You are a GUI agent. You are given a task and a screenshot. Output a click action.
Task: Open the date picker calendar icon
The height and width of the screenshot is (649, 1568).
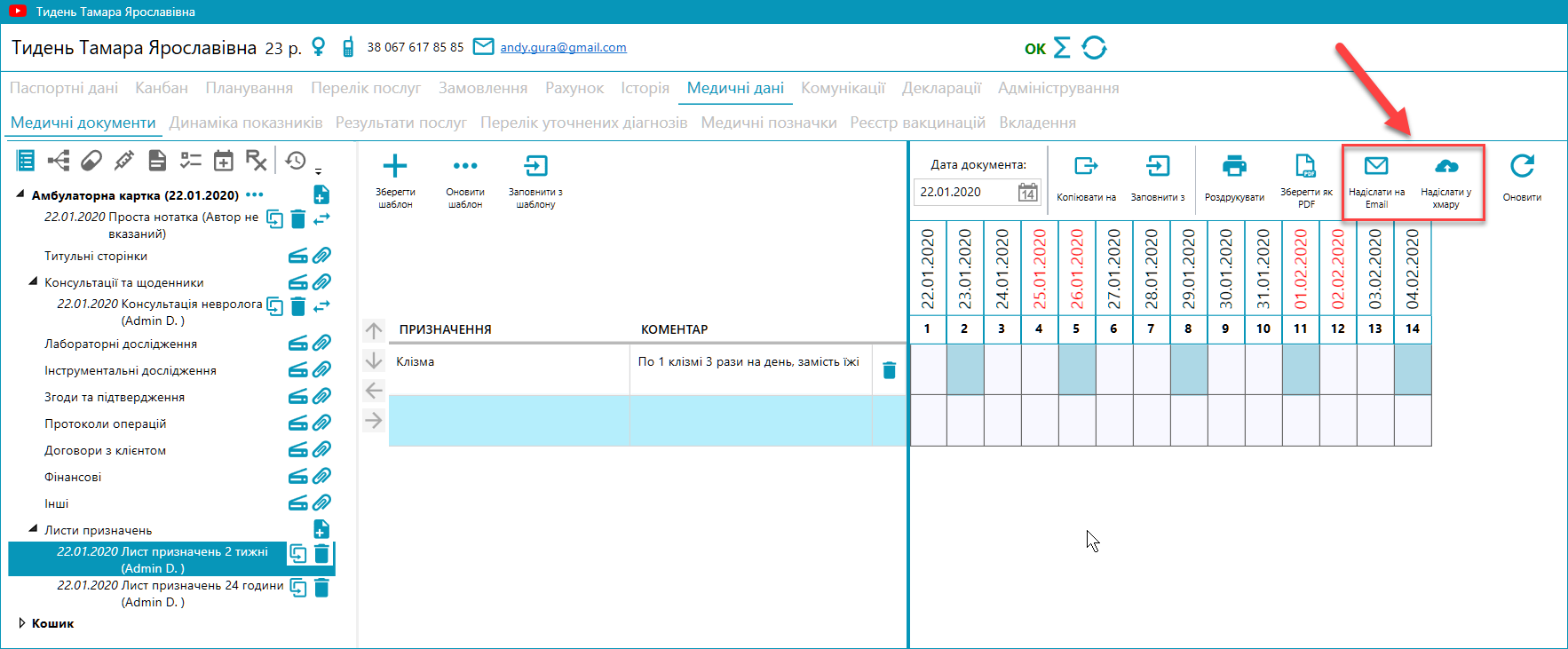[x=1027, y=193]
